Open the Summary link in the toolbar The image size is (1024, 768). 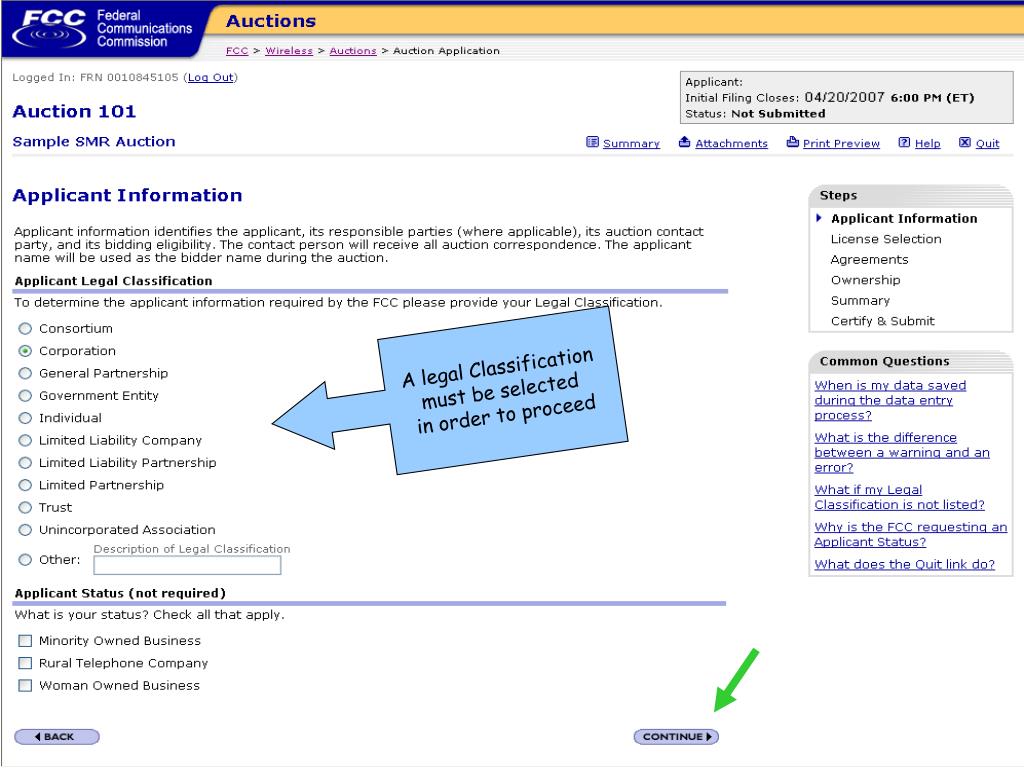point(631,144)
